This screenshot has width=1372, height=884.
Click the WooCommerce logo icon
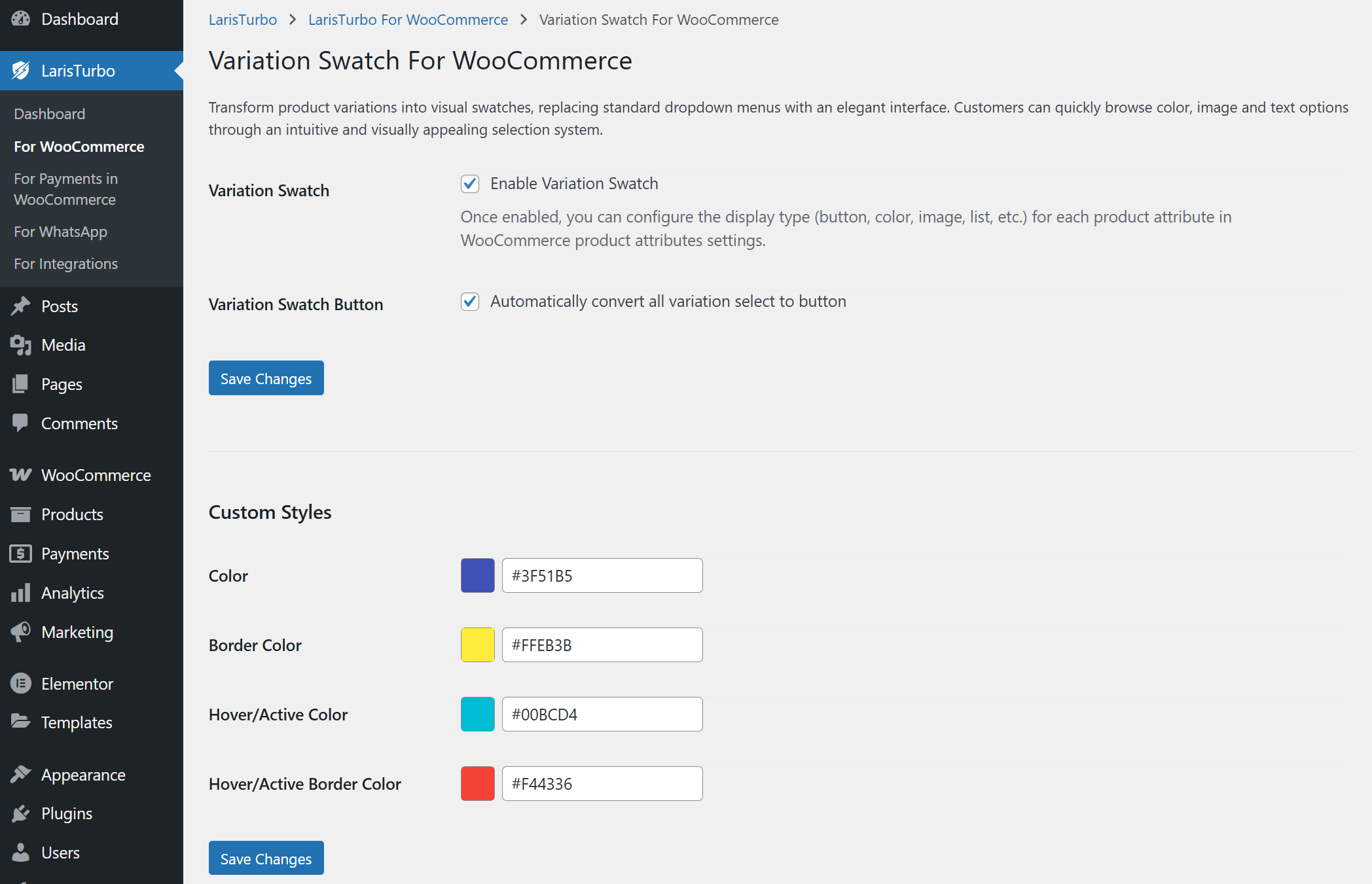click(x=20, y=475)
